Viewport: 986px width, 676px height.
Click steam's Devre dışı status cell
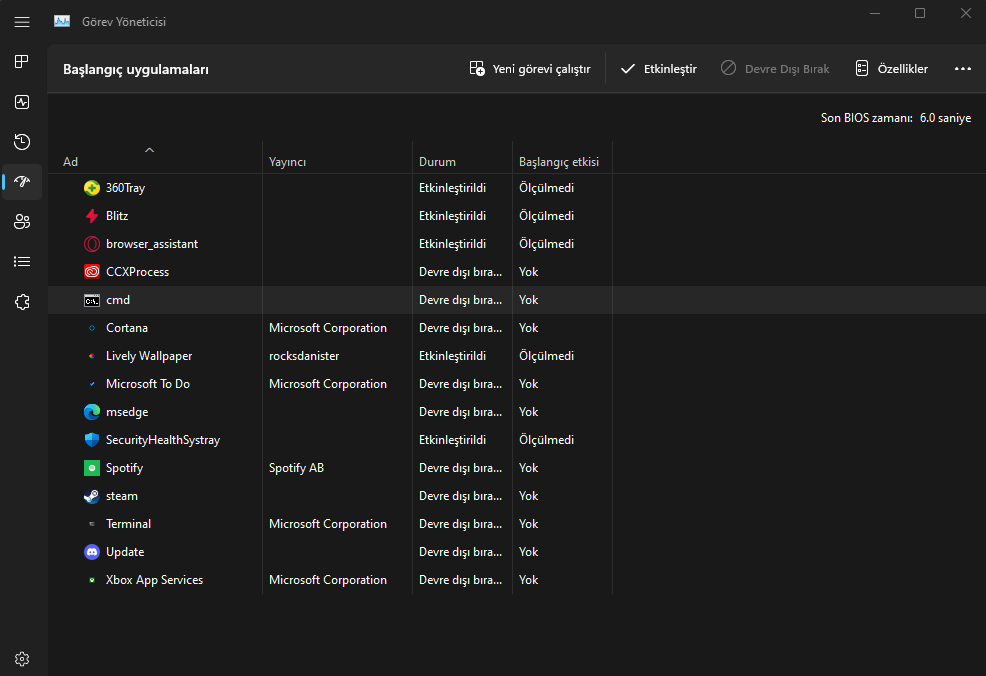pyautogui.click(x=460, y=496)
